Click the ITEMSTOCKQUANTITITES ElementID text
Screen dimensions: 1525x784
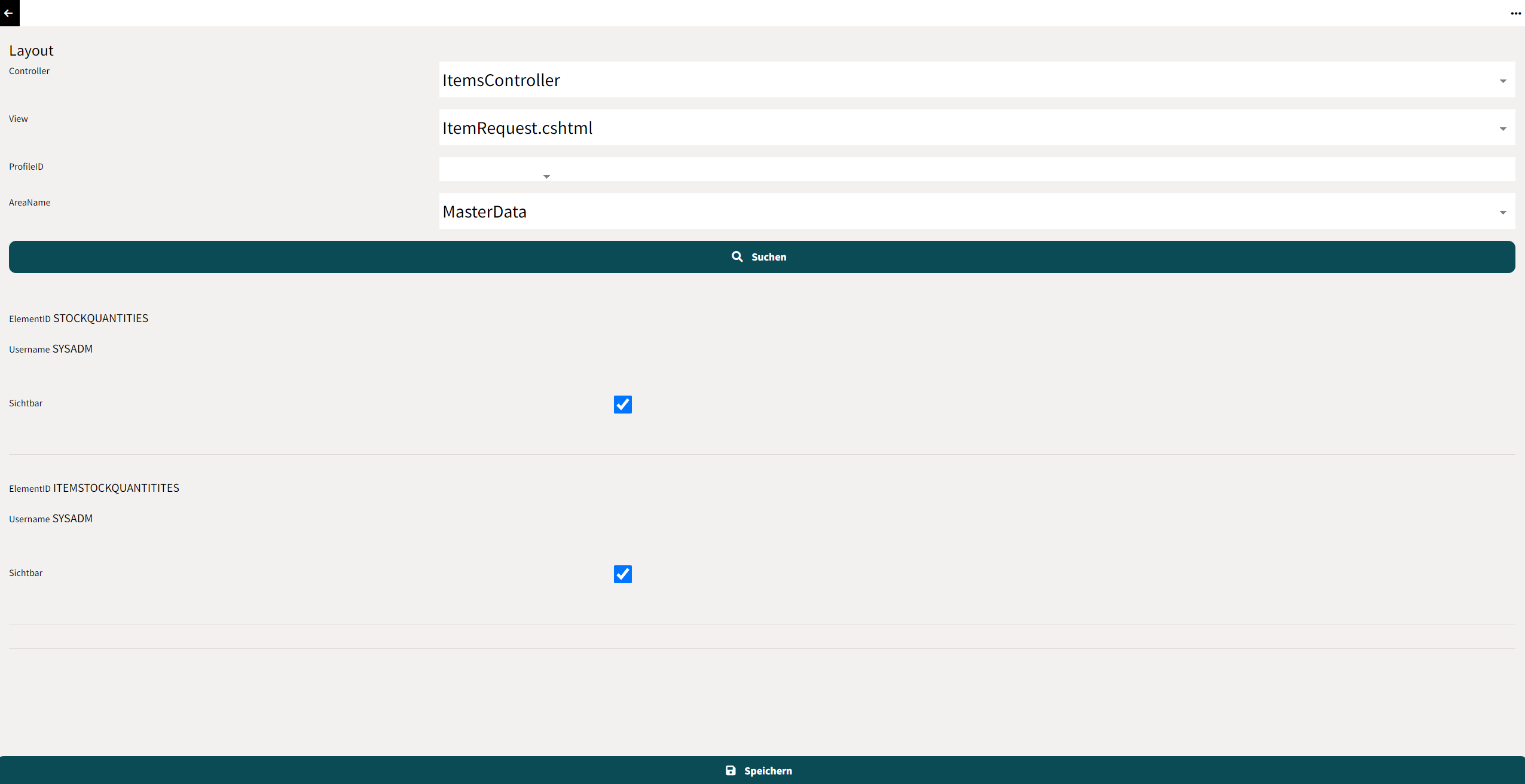click(x=116, y=488)
